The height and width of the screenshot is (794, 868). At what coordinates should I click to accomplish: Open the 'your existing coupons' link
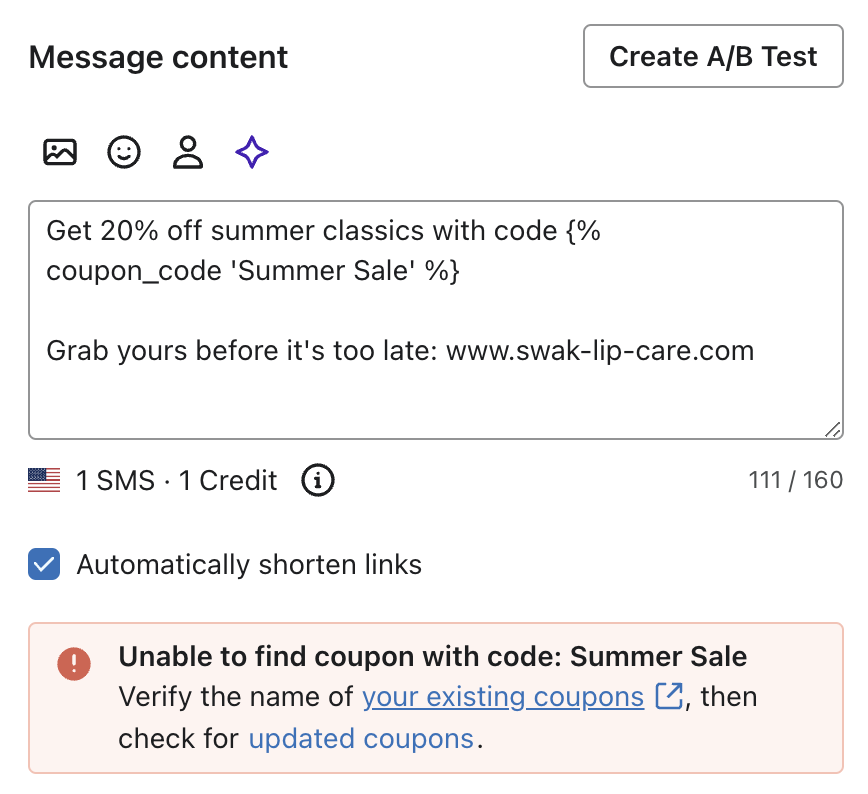(502, 697)
